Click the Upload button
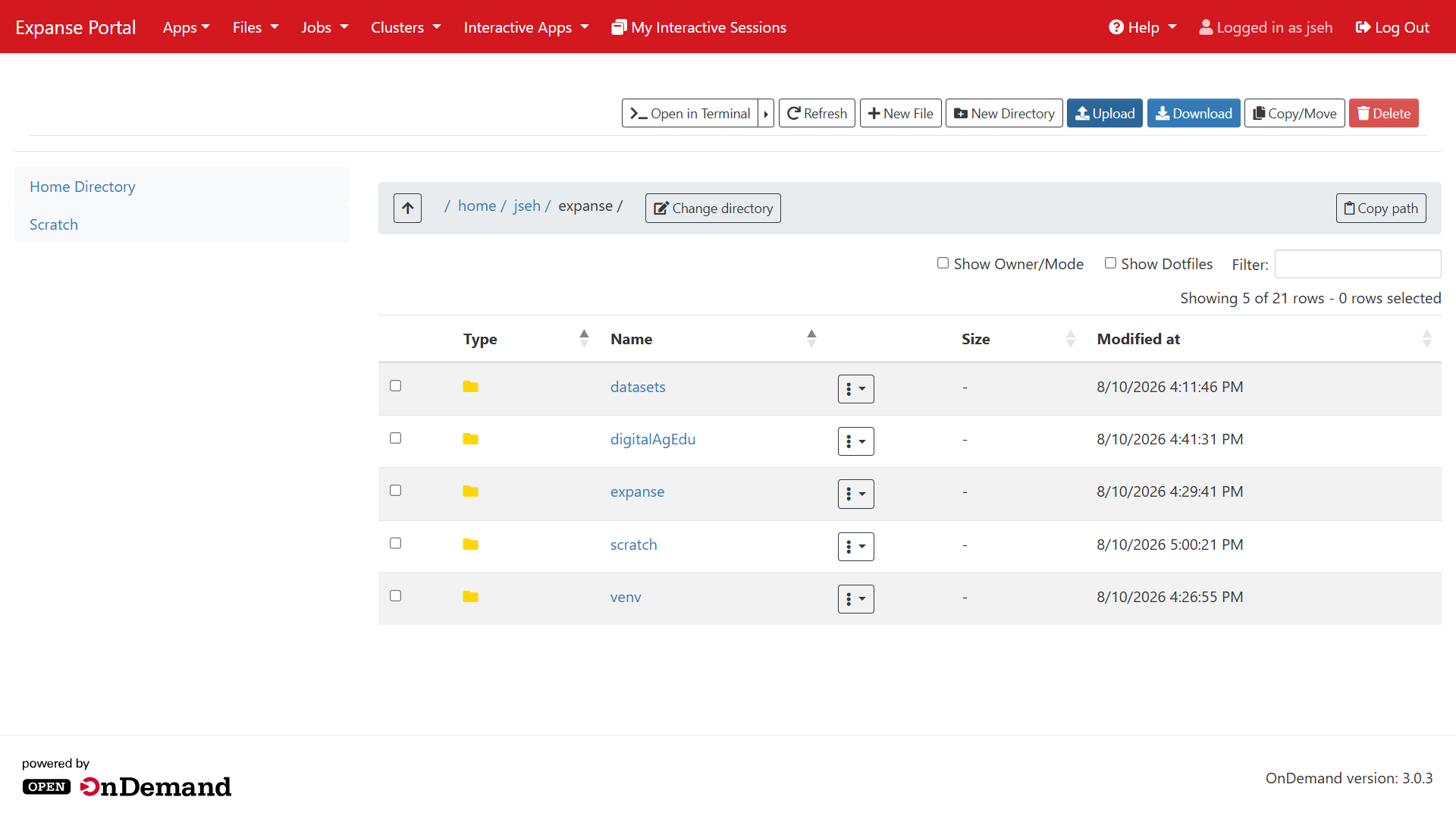The height and width of the screenshot is (819, 1456). [x=1105, y=113]
